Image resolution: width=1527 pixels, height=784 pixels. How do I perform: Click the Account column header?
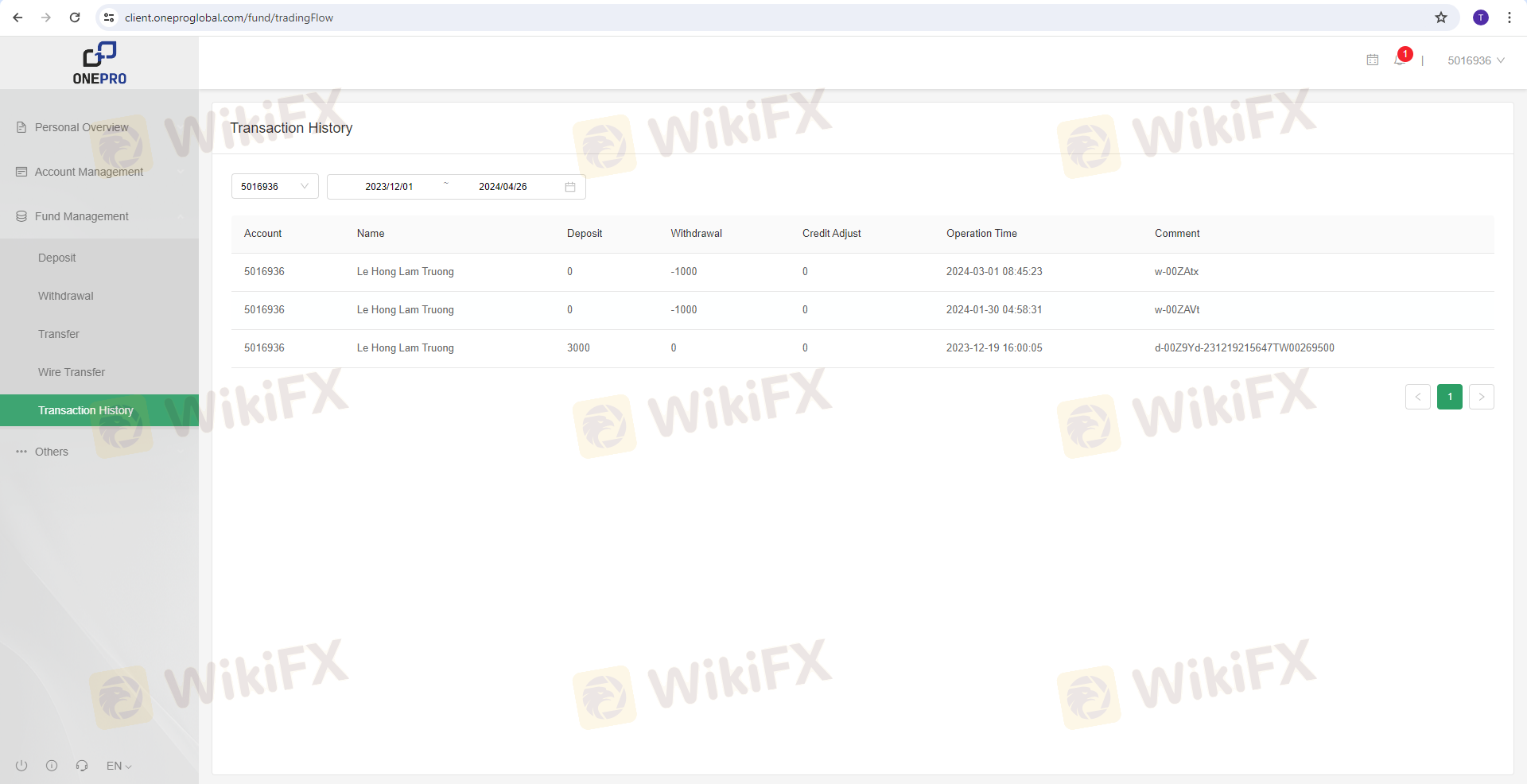click(x=262, y=234)
